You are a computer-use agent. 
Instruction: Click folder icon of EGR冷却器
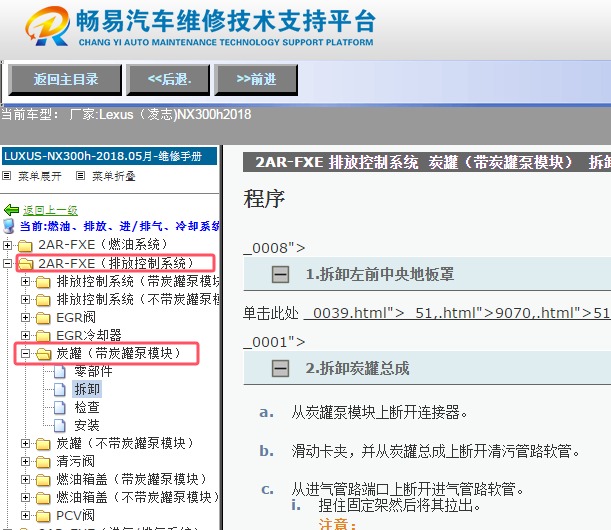[x=43, y=336]
